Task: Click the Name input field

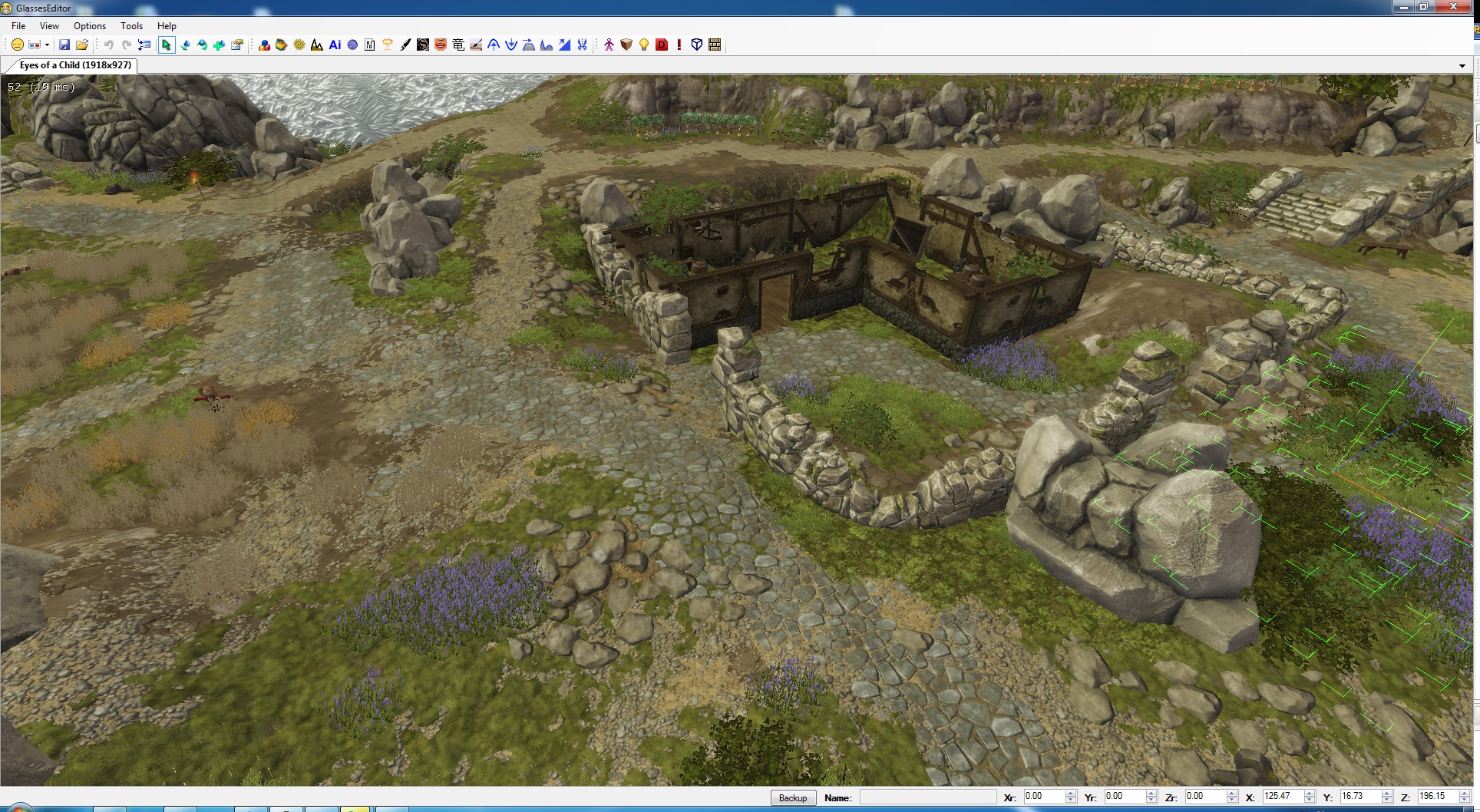Action: [927, 797]
